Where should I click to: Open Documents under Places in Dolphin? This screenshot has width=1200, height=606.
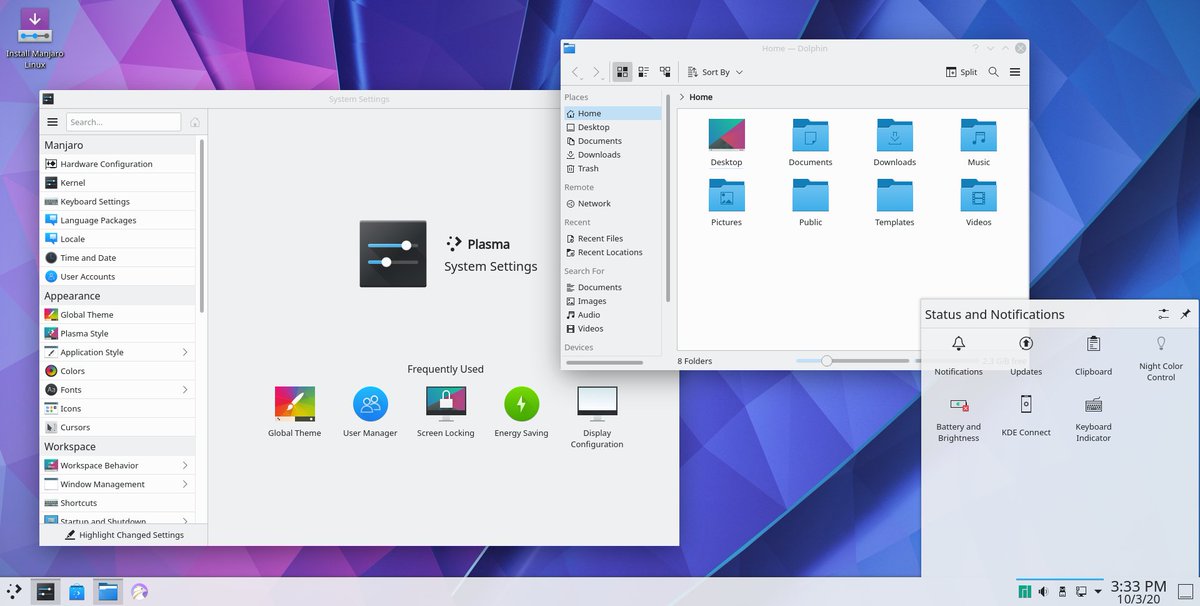(611, 141)
